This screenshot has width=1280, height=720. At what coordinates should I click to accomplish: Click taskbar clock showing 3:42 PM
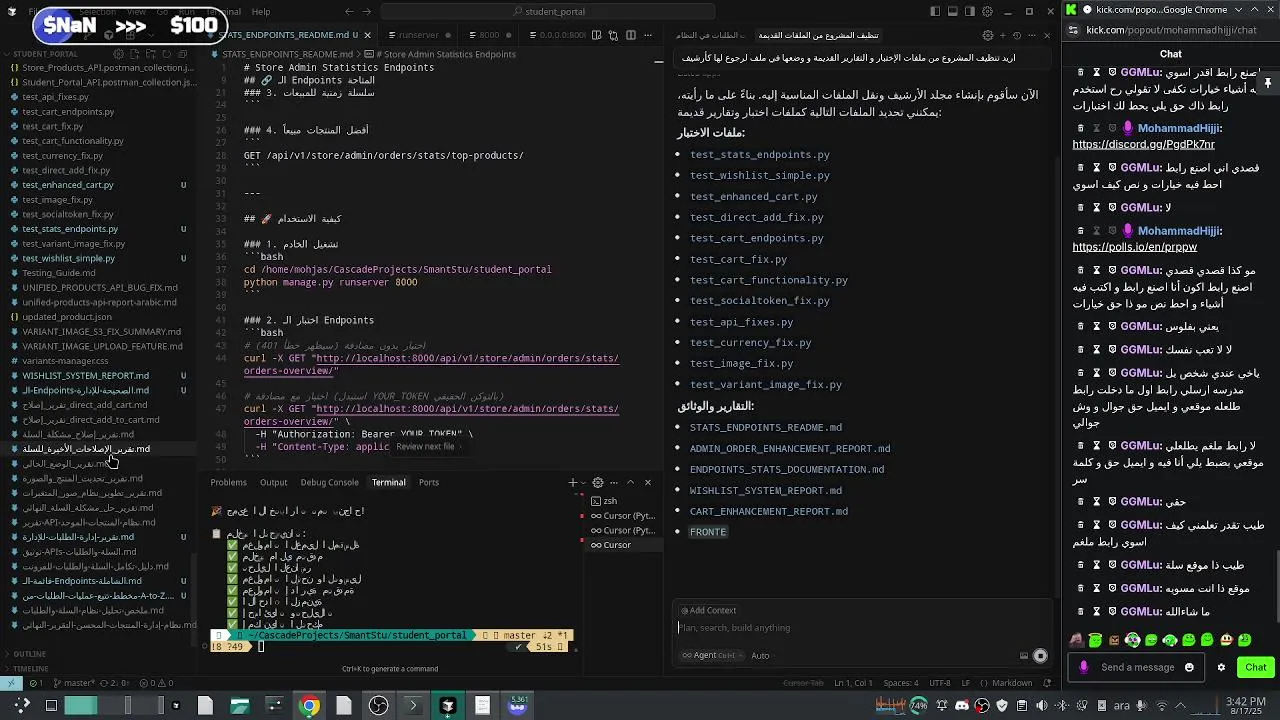coord(1244,706)
